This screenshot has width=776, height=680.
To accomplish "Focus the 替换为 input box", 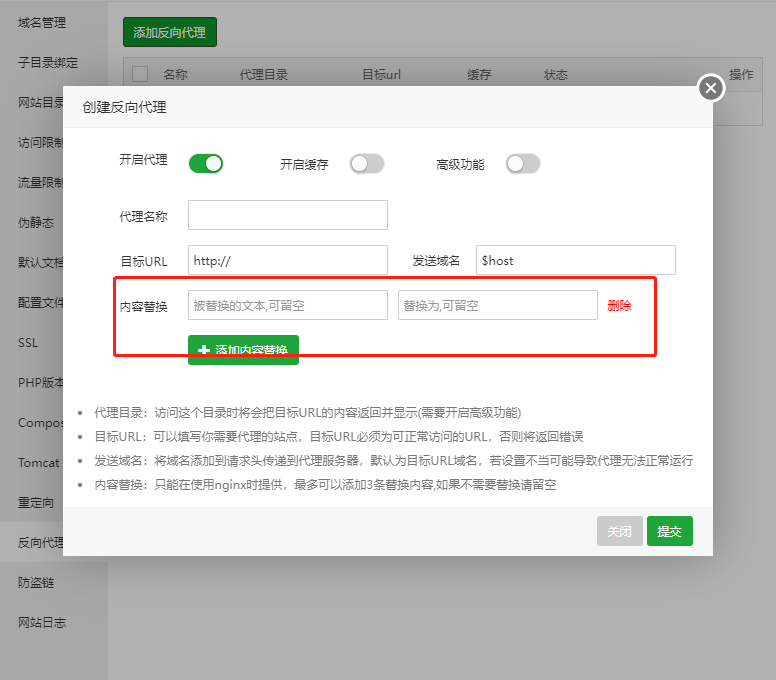I will coord(497,305).
